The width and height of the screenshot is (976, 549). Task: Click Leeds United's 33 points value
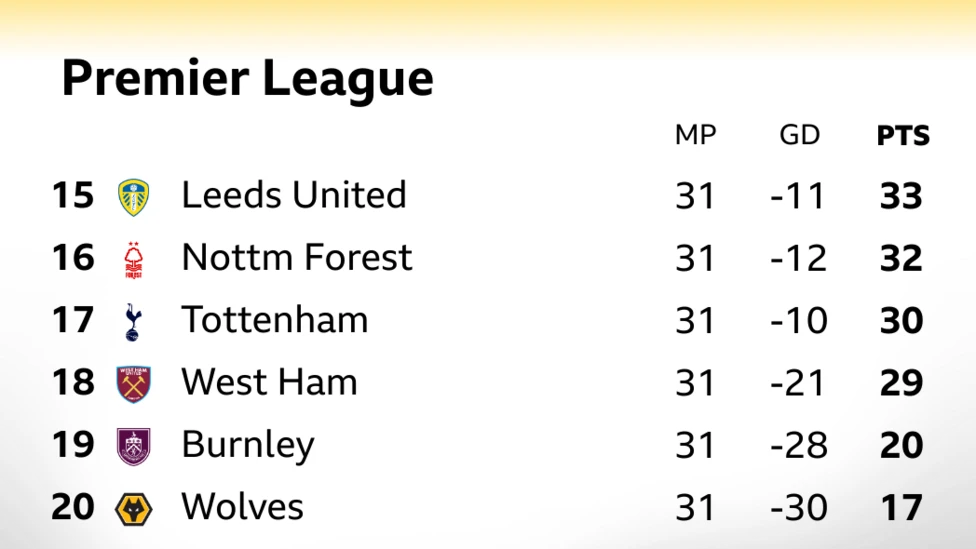(901, 196)
